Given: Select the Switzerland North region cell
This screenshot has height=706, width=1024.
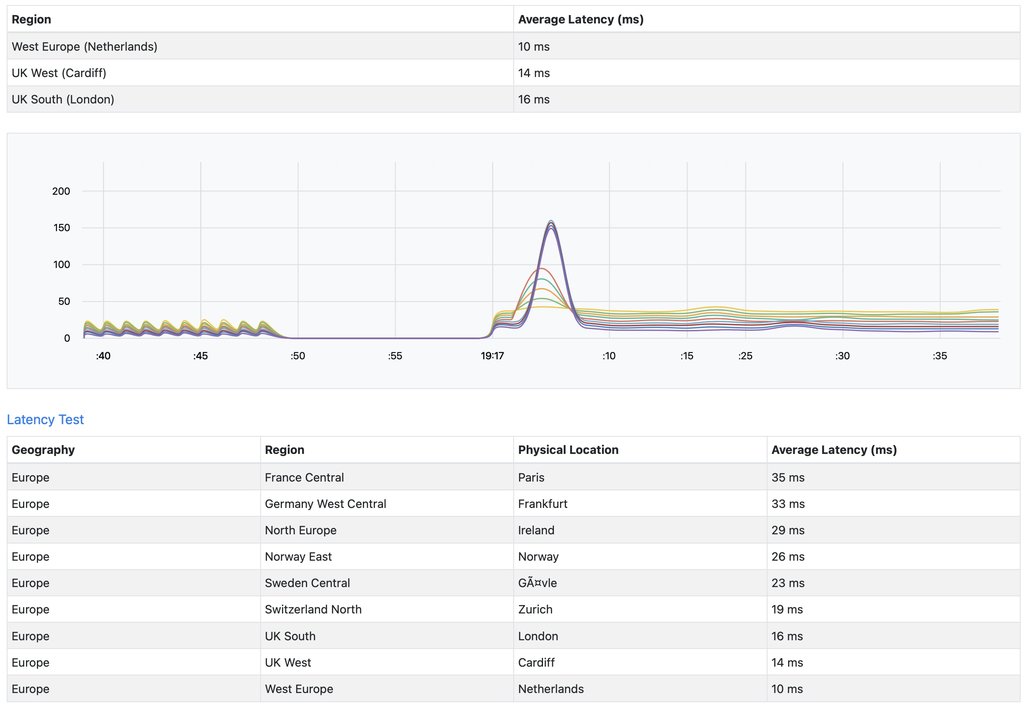Looking at the screenshot, I should 313,609.
